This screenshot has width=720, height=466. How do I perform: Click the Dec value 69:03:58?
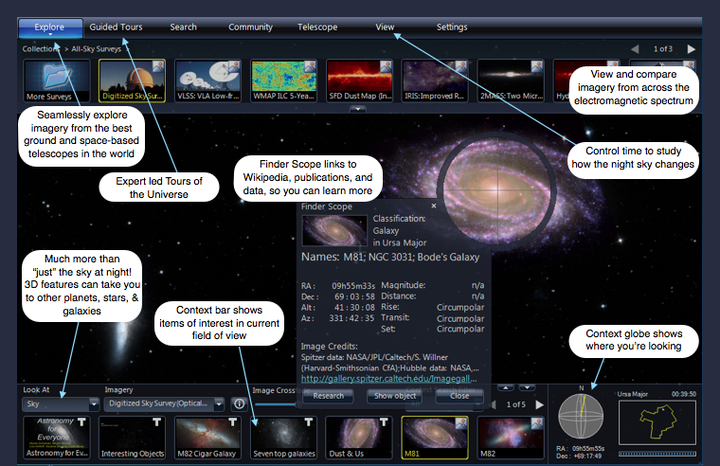click(x=354, y=297)
